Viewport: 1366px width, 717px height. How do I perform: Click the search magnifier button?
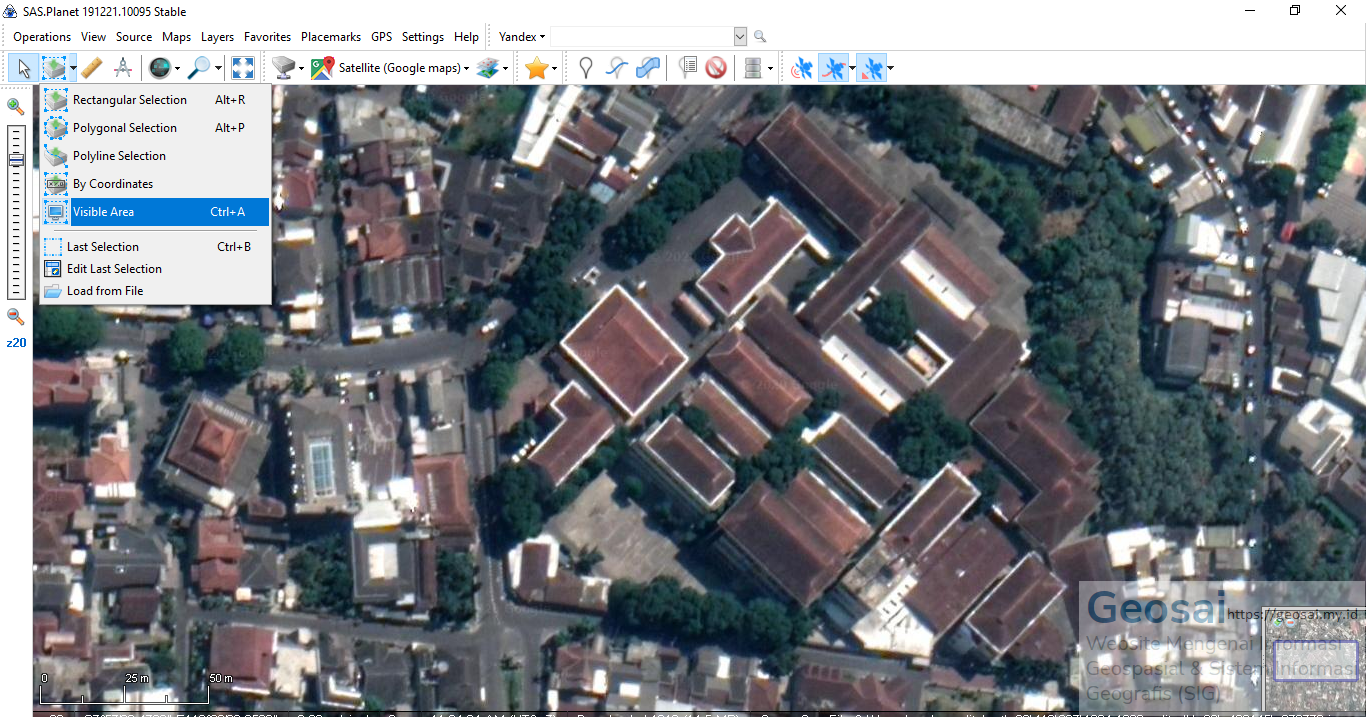coord(759,36)
